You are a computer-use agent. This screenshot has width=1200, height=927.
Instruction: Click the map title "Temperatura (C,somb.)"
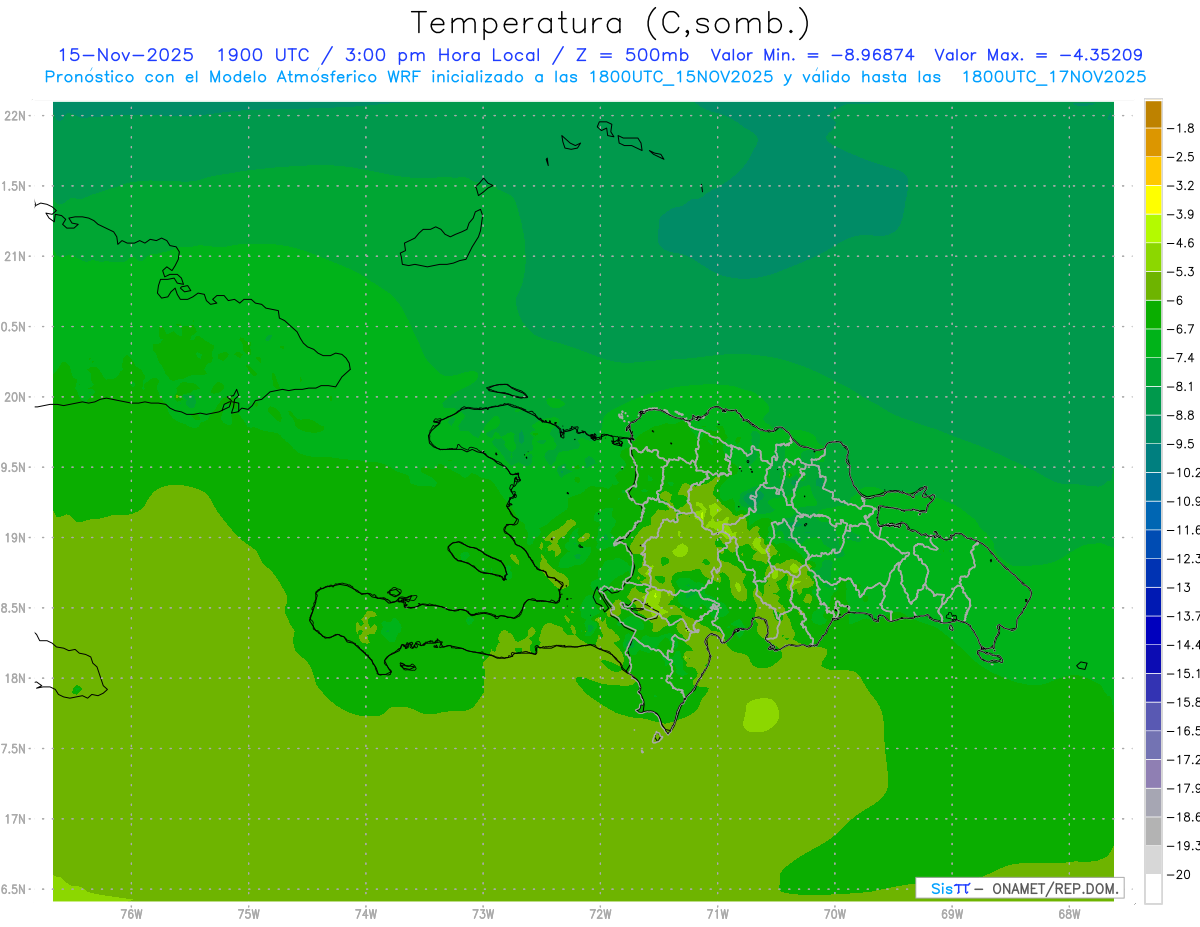tap(610, 24)
